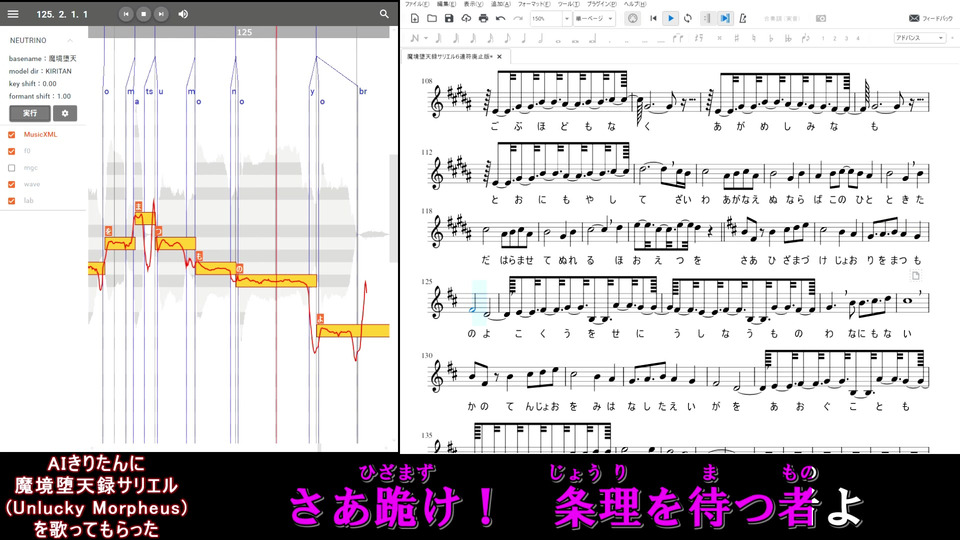Open the 編集 menu in MuseScore
This screenshot has width=960, height=540.
446,4
